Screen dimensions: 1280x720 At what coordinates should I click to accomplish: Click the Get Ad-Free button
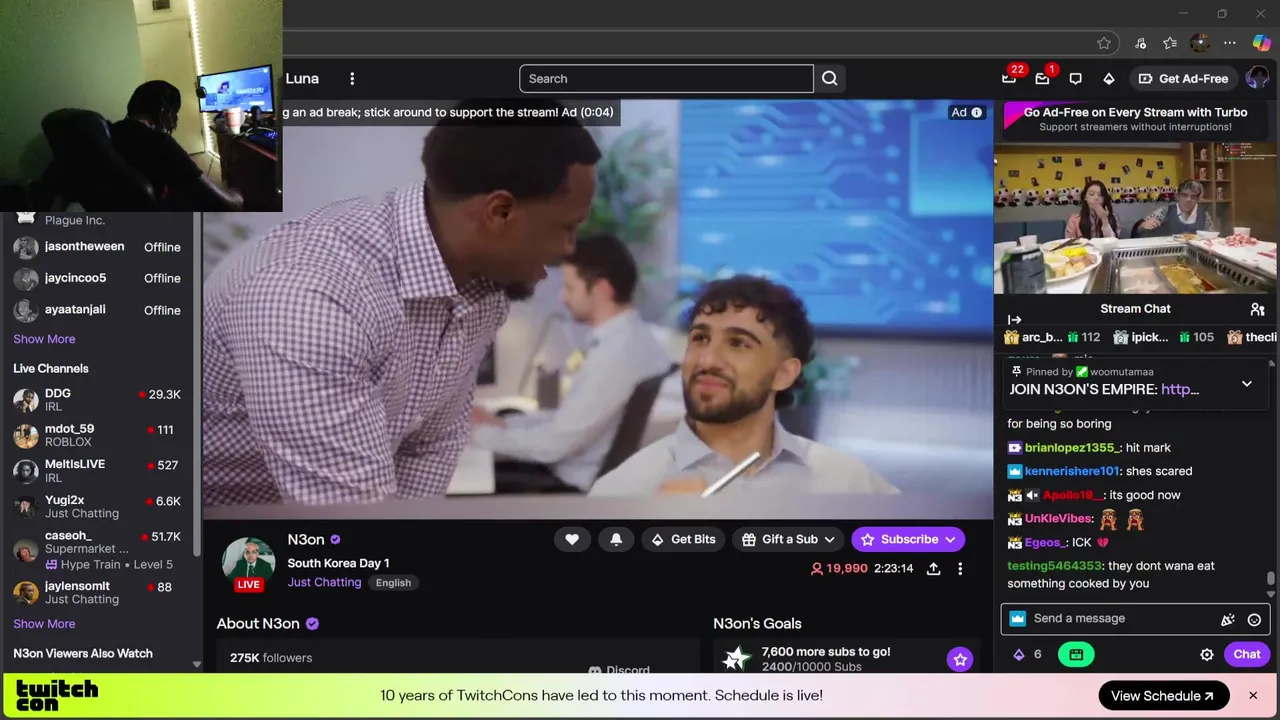[1183, 78]
